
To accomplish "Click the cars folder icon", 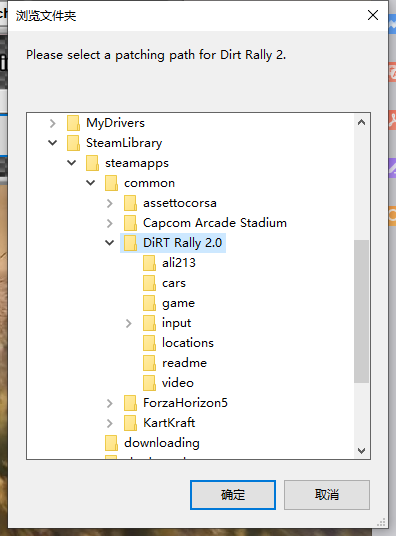I will pyautogui.click(x=149, y=283).
